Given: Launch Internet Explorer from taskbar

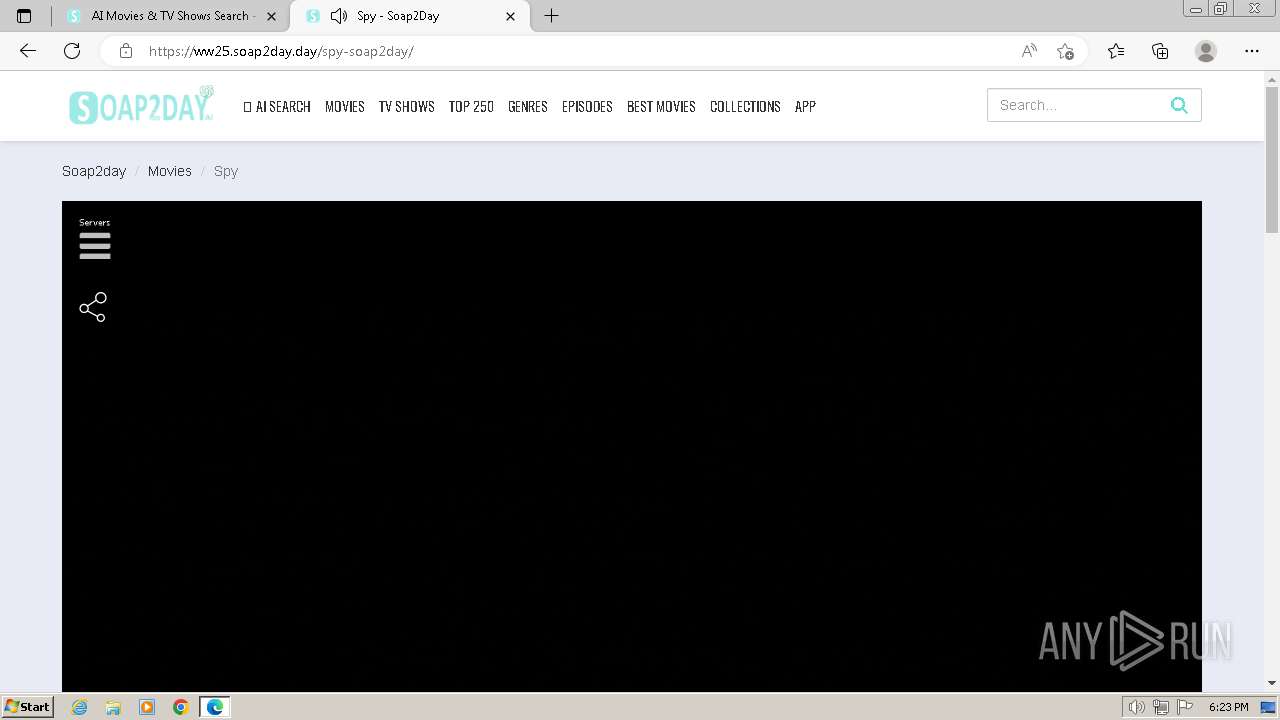Looking at the screenshot, I should click(x=80, y=707).
